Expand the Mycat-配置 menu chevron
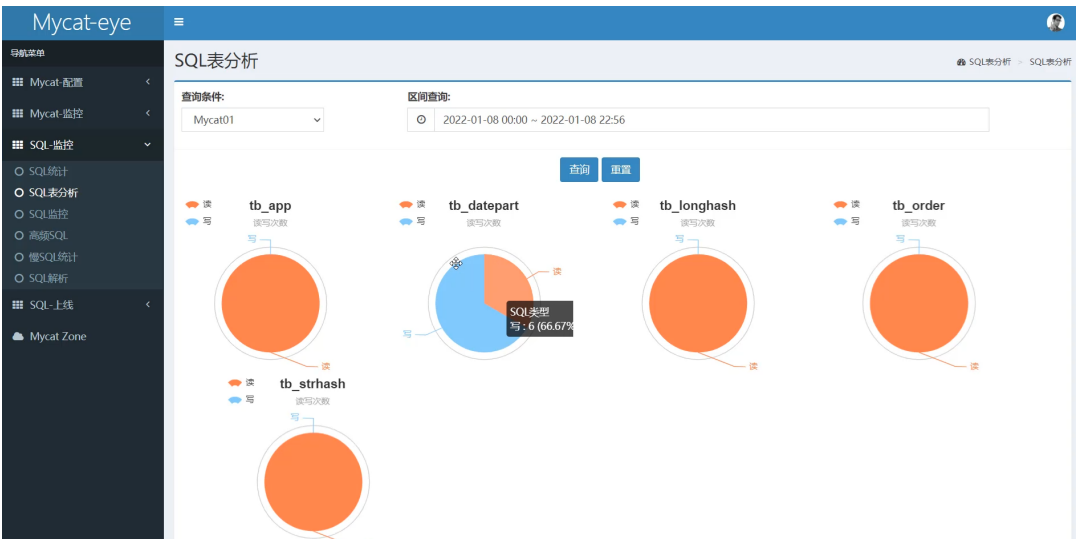The width and height of the screenshot is (1080, 560). pos(147,81)
